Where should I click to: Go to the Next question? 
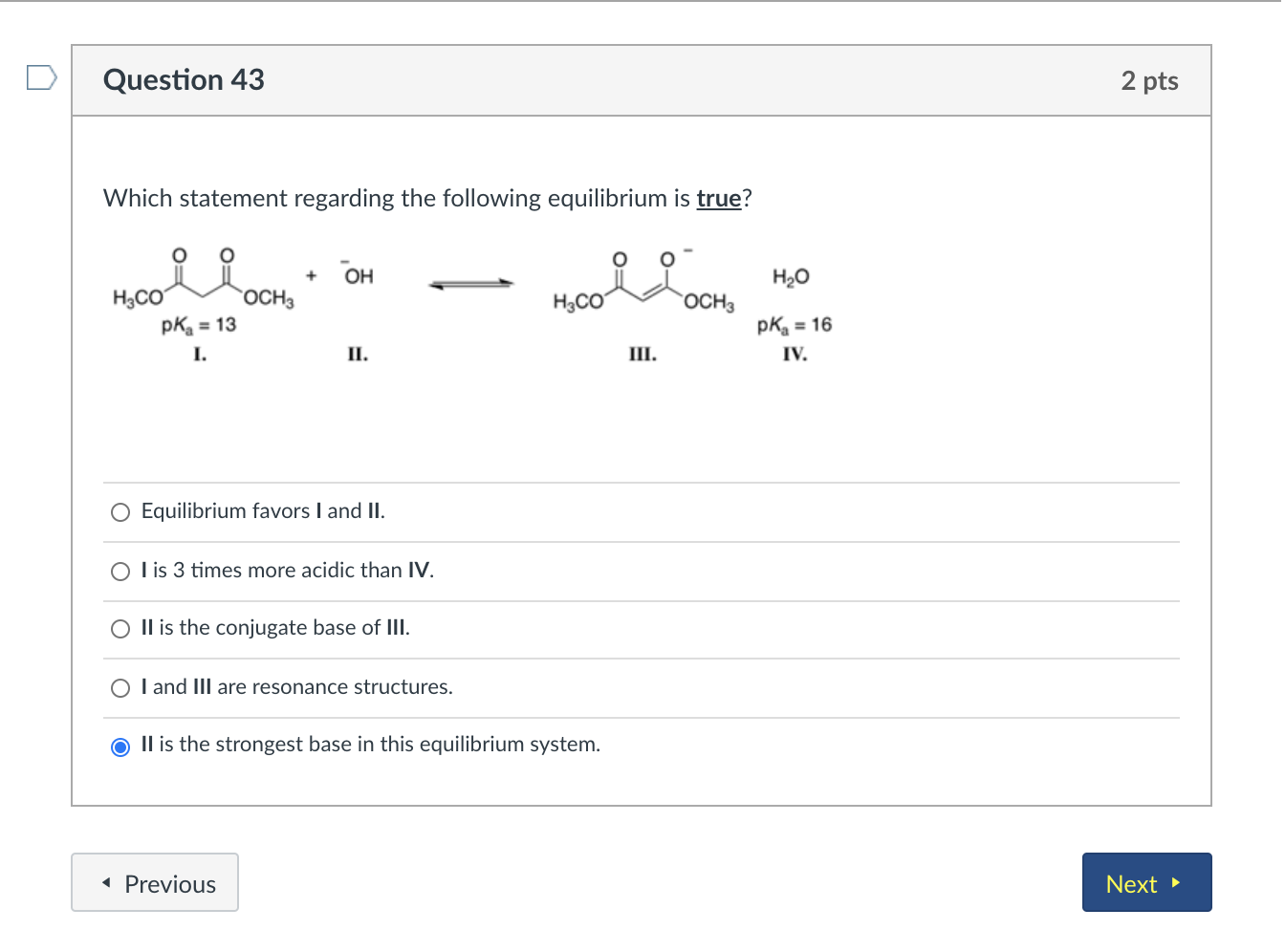coord(1145,883)
